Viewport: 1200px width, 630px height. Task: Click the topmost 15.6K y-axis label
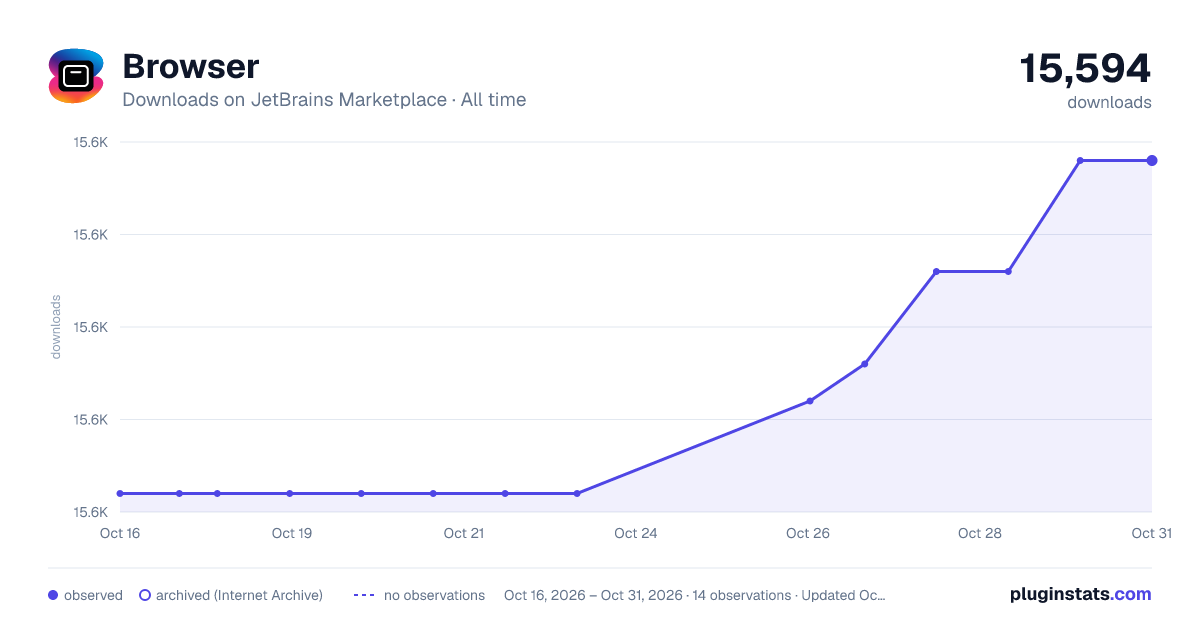tap(90, 142)
